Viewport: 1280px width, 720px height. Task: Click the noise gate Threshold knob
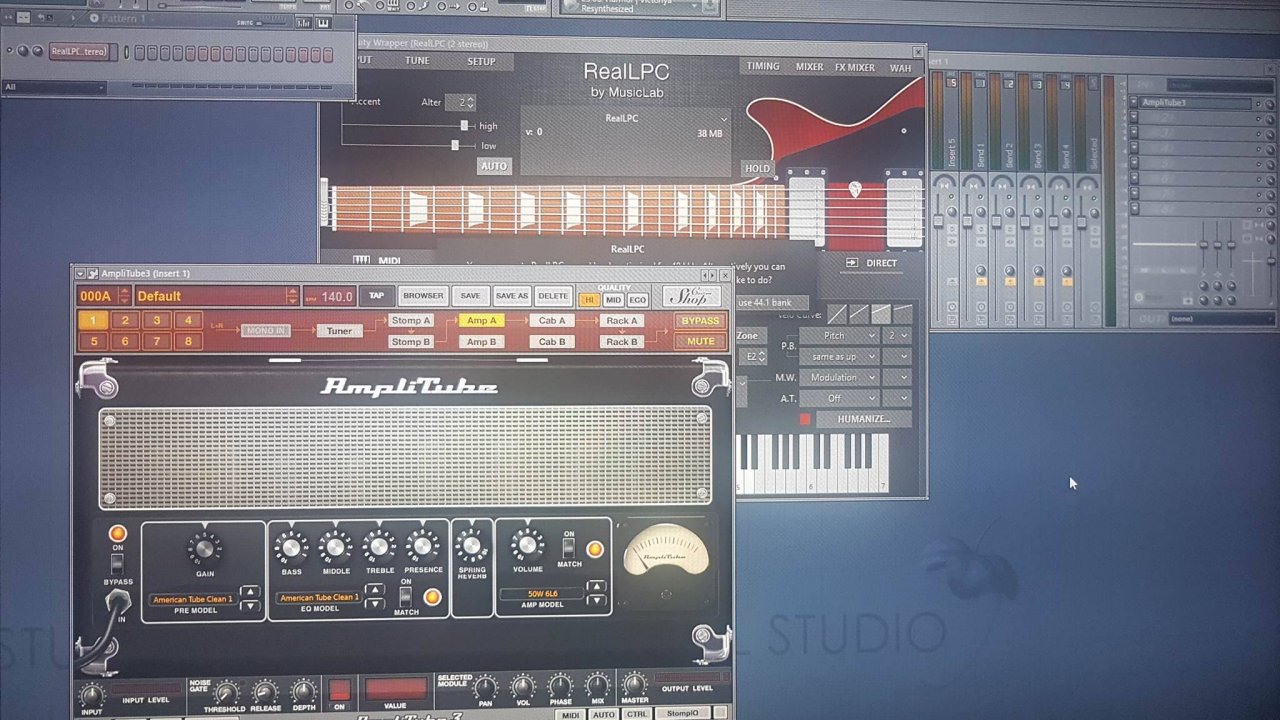pos(227,692)
